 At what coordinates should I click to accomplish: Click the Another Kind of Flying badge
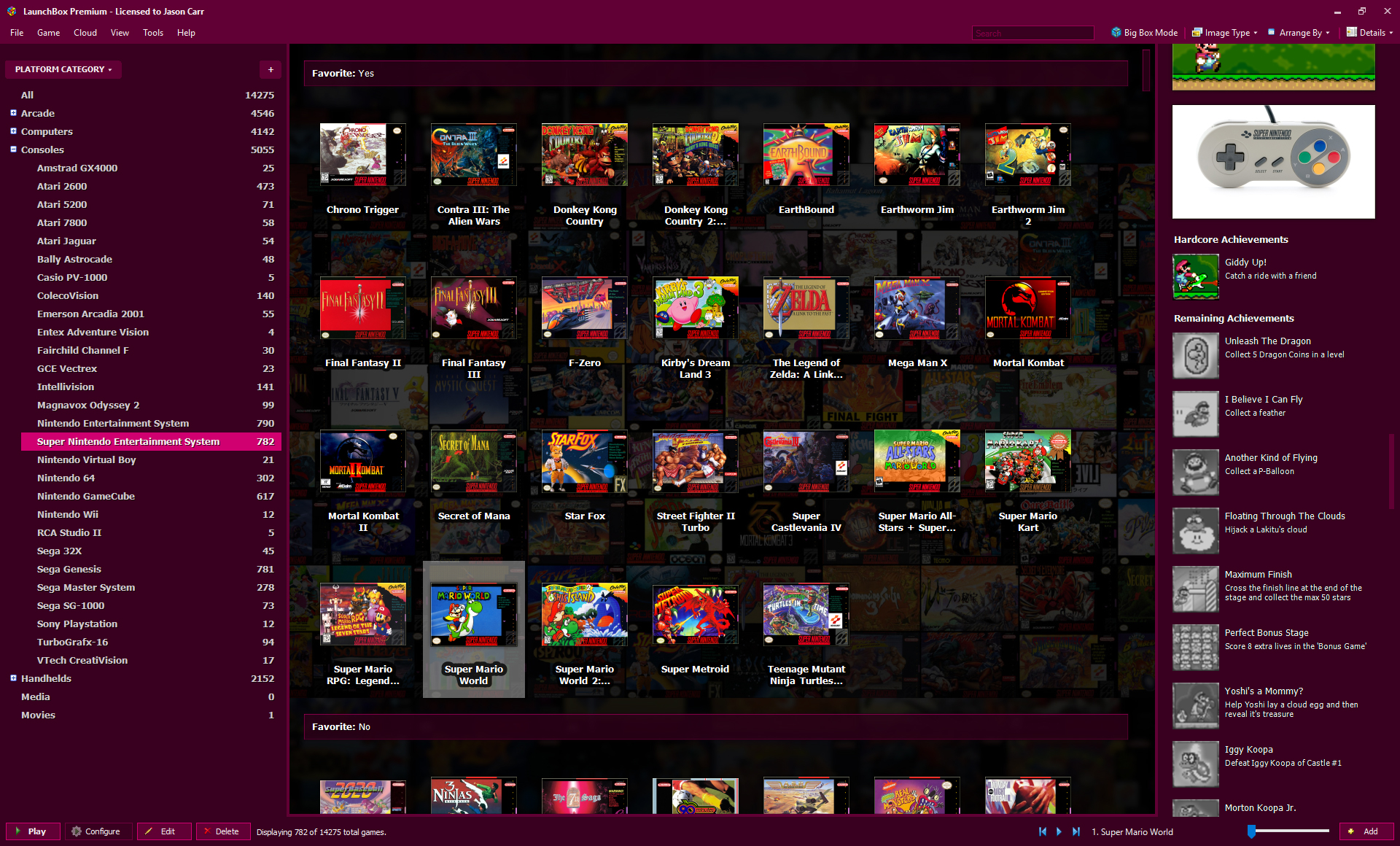[1196, 473]
